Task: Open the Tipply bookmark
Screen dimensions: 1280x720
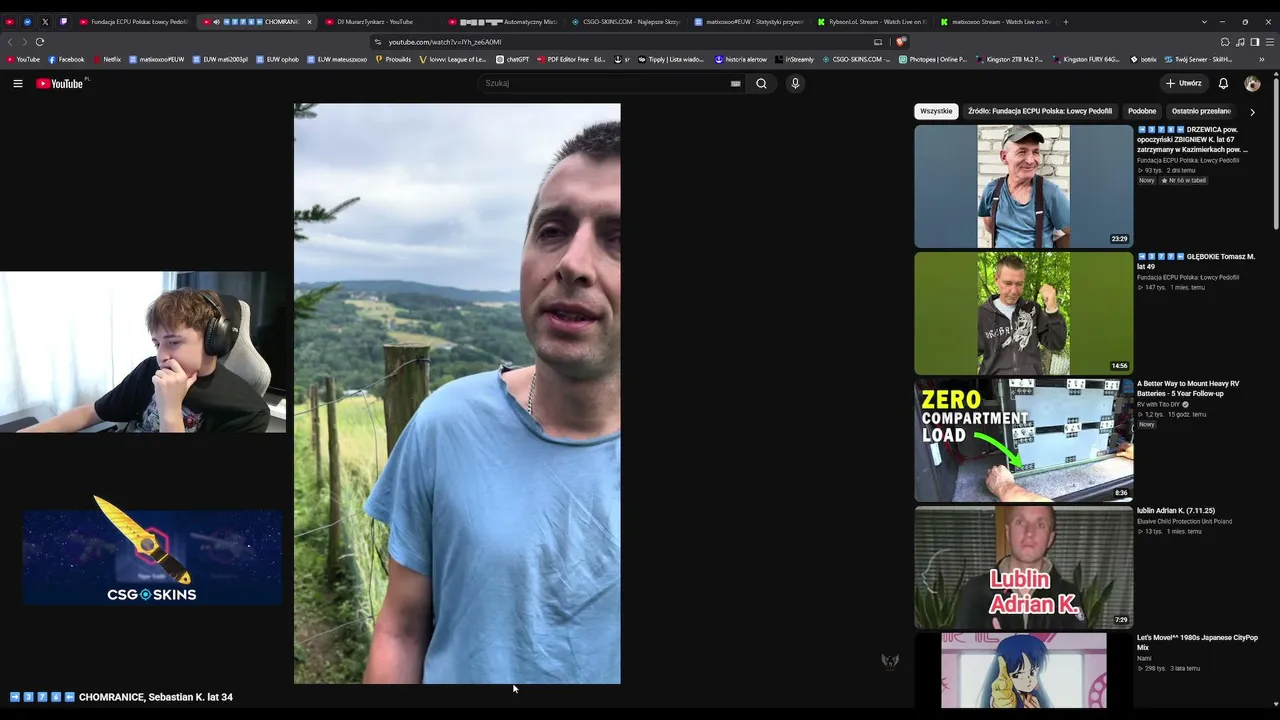Action: coord(671,60)
